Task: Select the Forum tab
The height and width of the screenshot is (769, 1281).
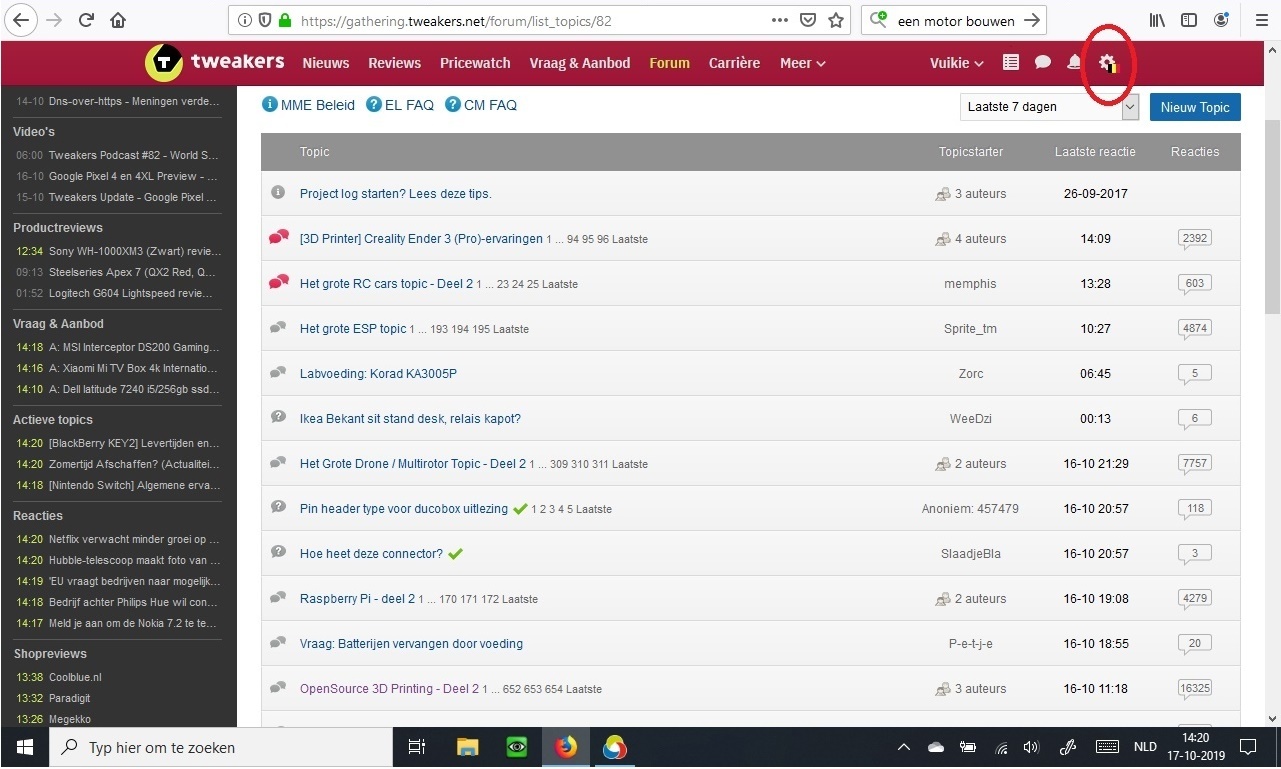Action: coord(669,63)
